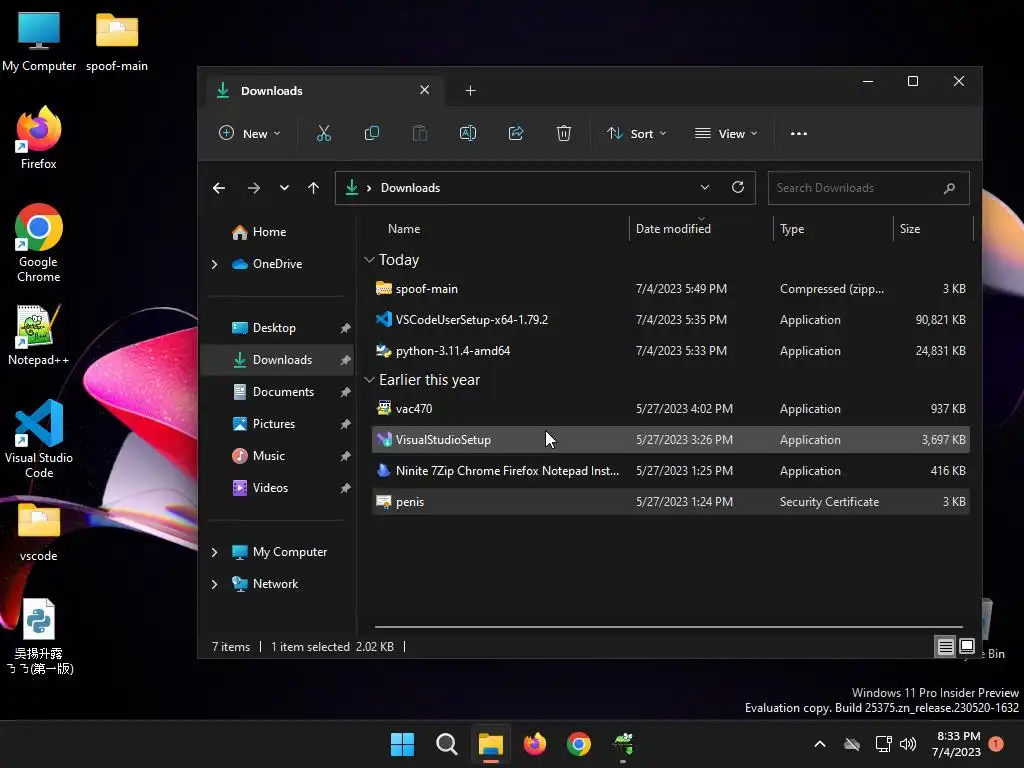
Task: Show hidden system tray icons chevron
Action: (820, 744)
